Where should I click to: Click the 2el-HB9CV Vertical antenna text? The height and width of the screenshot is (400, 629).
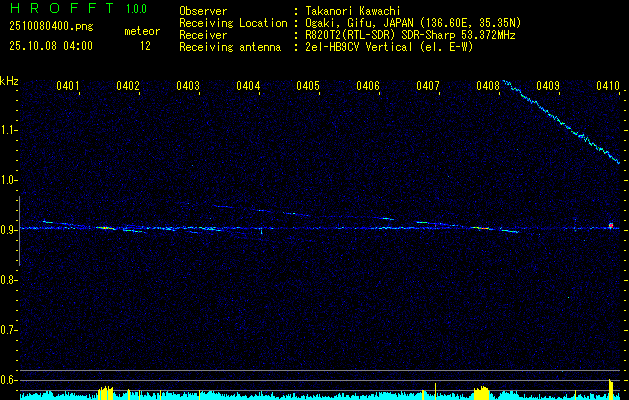pyautogui.click(x=389, y=47)
